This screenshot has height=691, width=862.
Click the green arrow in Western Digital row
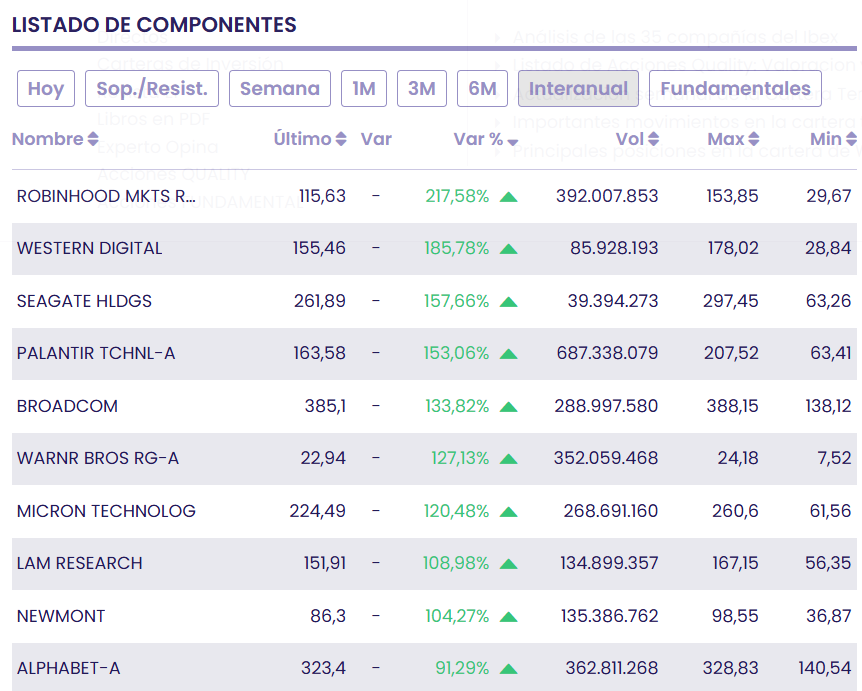pos(508,248)
